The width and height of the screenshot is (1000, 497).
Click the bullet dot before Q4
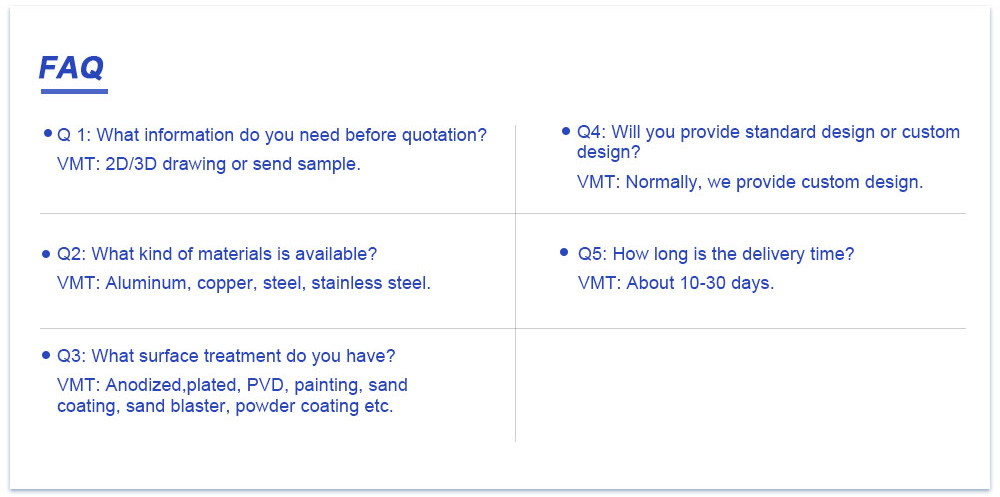[x=566, y=131]
